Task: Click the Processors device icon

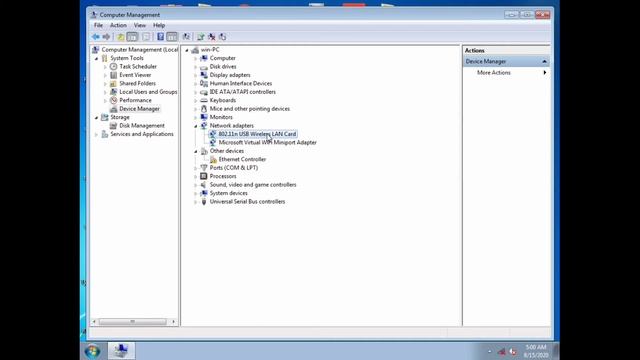Action: click(204, 176)
